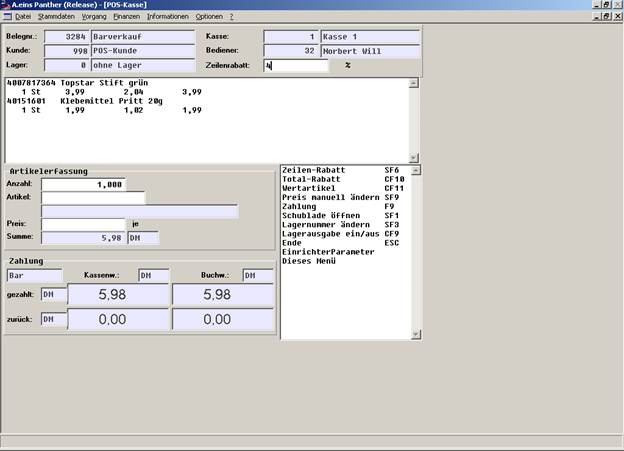Open the Vorgang menu

pyautogui.click(x=94, y=16)
